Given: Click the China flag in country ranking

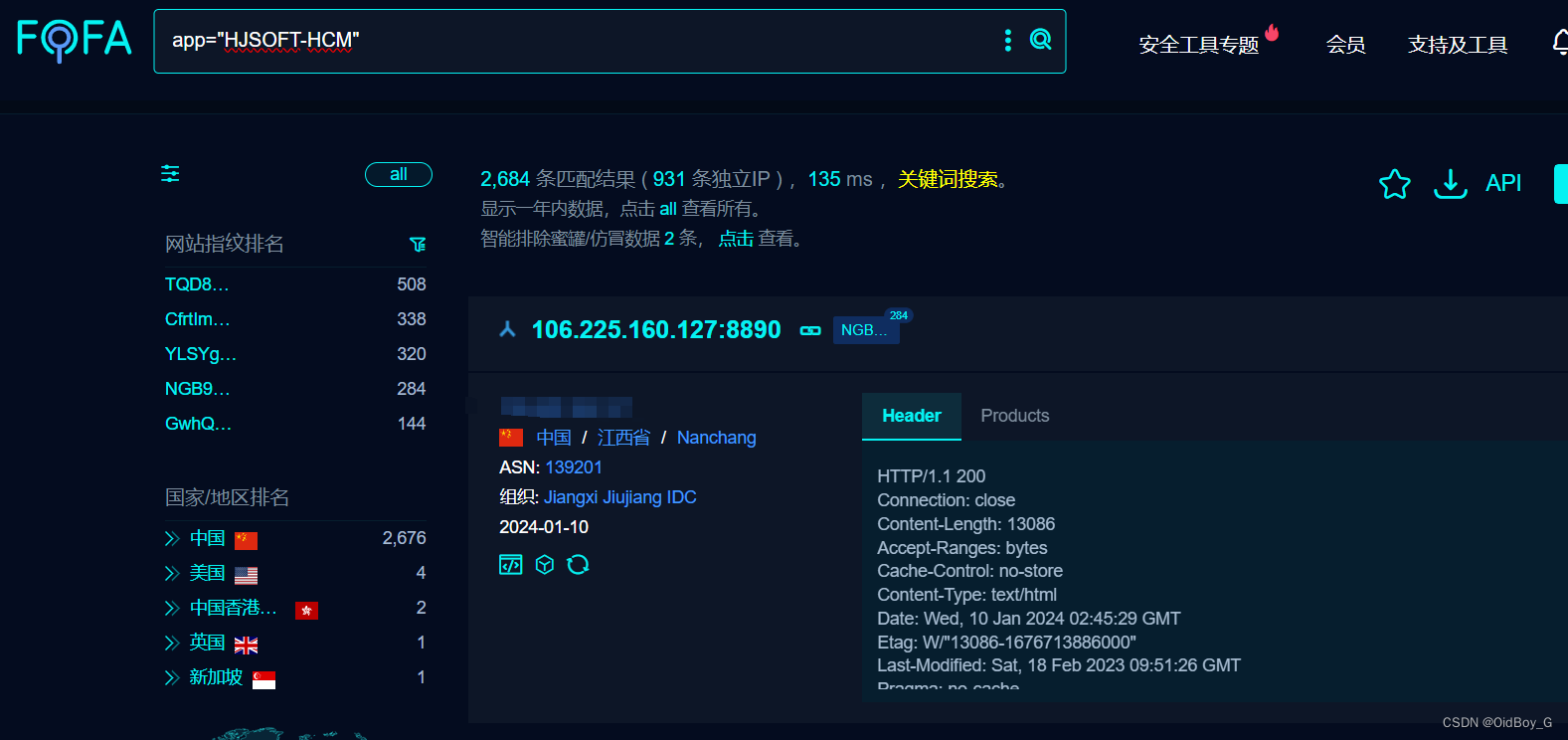Looking at the screenshot, I should tap(246, 540).
